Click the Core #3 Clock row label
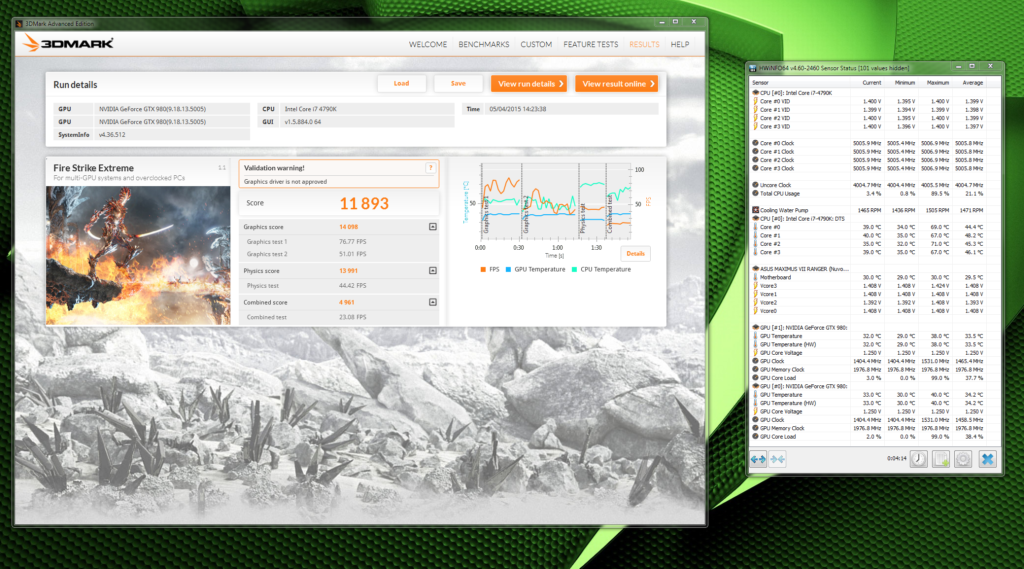 [x=777, y=169]
